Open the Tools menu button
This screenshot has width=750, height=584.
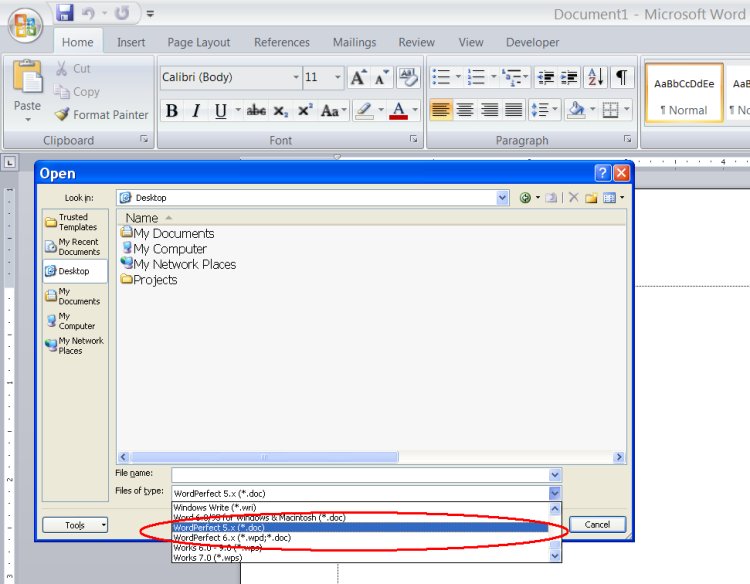pyautogui.click(x=75, y=525)
